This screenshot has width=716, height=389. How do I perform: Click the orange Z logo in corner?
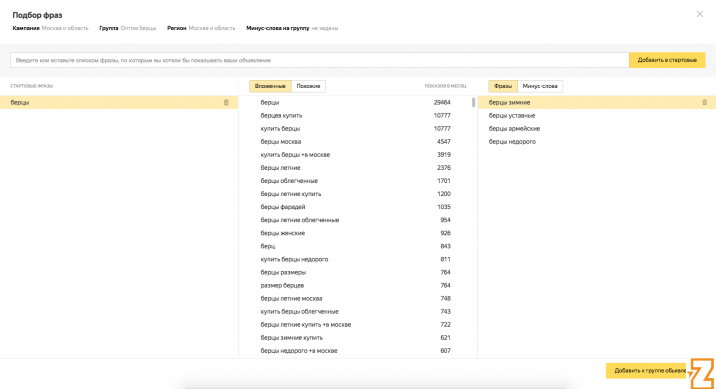pos(702,373)
